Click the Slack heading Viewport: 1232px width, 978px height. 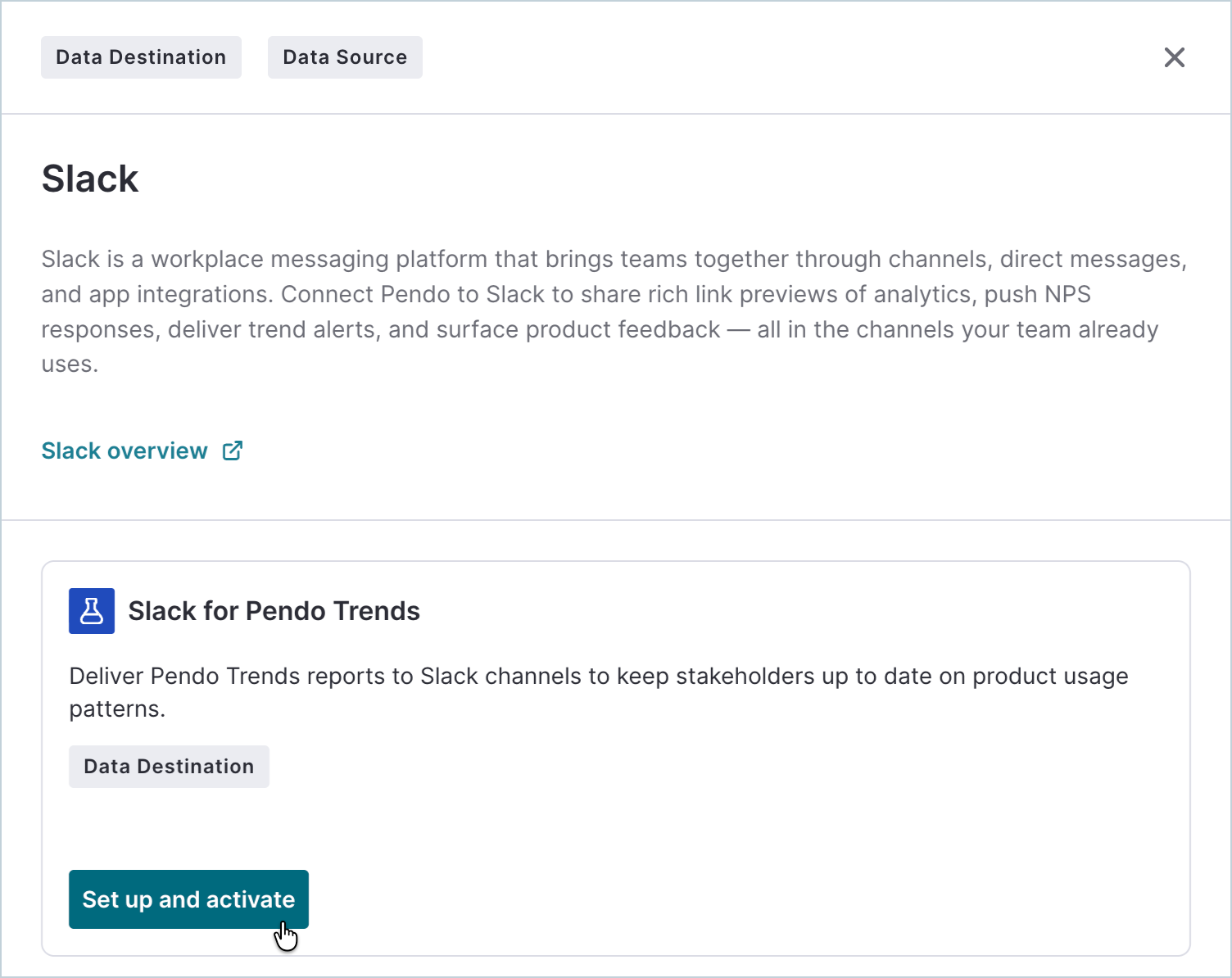click(90, 179)
